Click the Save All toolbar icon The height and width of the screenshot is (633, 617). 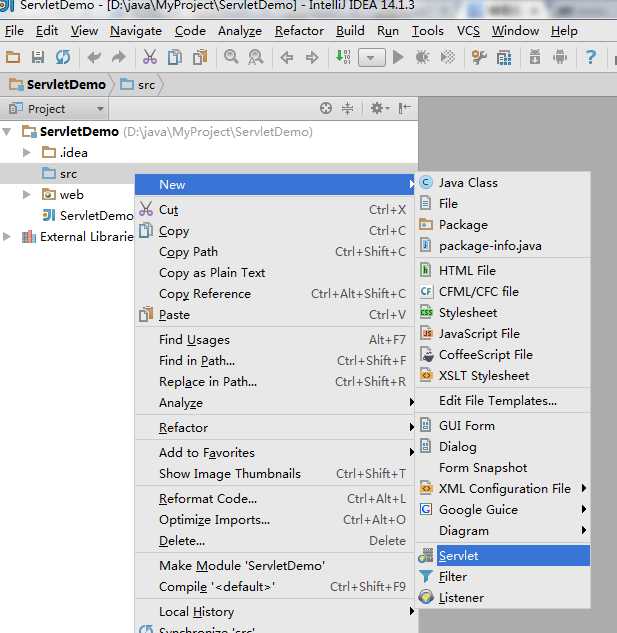pos(38,57)
